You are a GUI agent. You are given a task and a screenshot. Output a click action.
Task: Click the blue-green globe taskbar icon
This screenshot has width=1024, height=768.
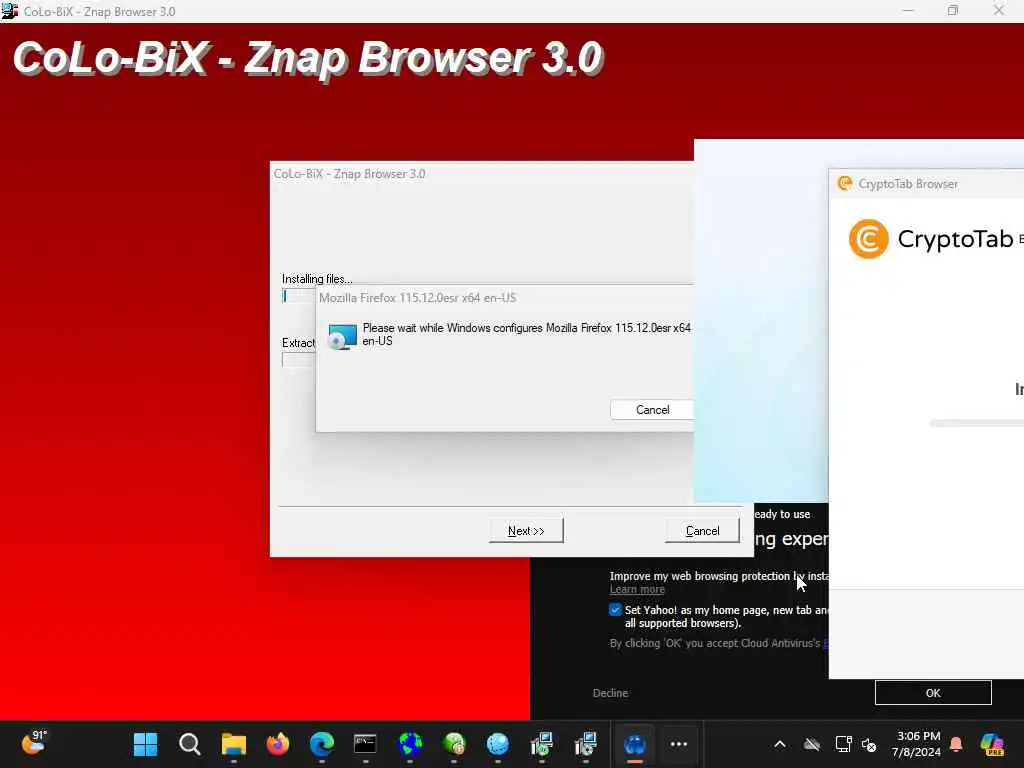[409, 744]
